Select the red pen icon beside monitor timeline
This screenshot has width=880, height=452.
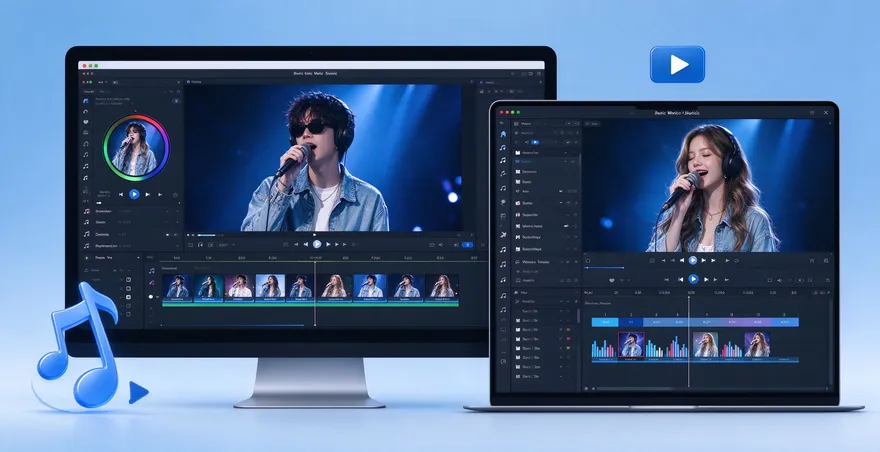[152, 282]
